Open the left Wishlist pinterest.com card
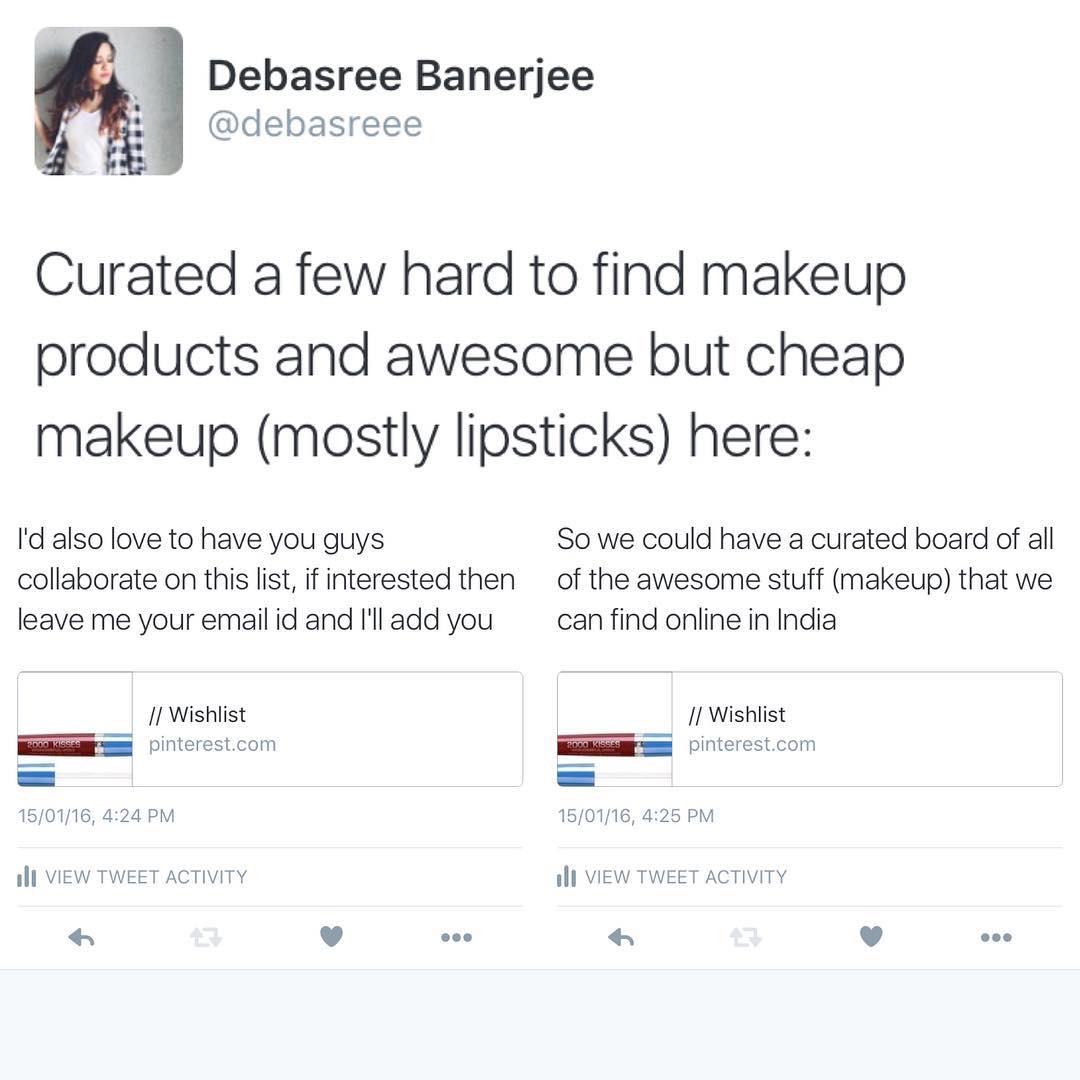 pos(270,729)
